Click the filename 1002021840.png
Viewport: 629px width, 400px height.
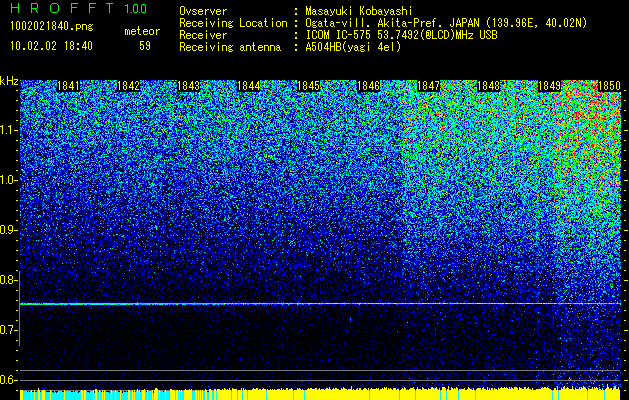tap(52, 26)
